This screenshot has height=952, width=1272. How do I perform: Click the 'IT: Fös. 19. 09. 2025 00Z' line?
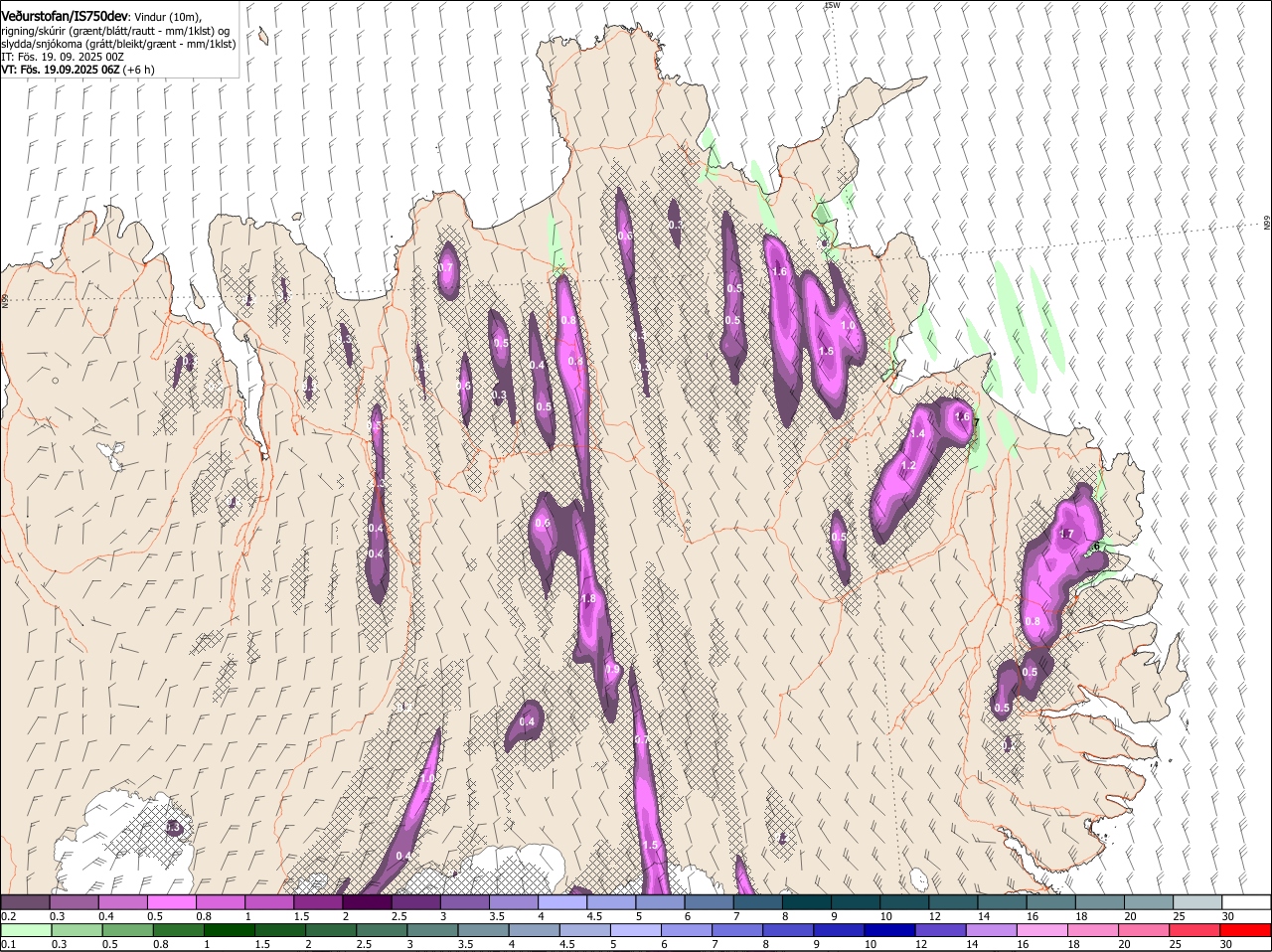tap(63, 57)
